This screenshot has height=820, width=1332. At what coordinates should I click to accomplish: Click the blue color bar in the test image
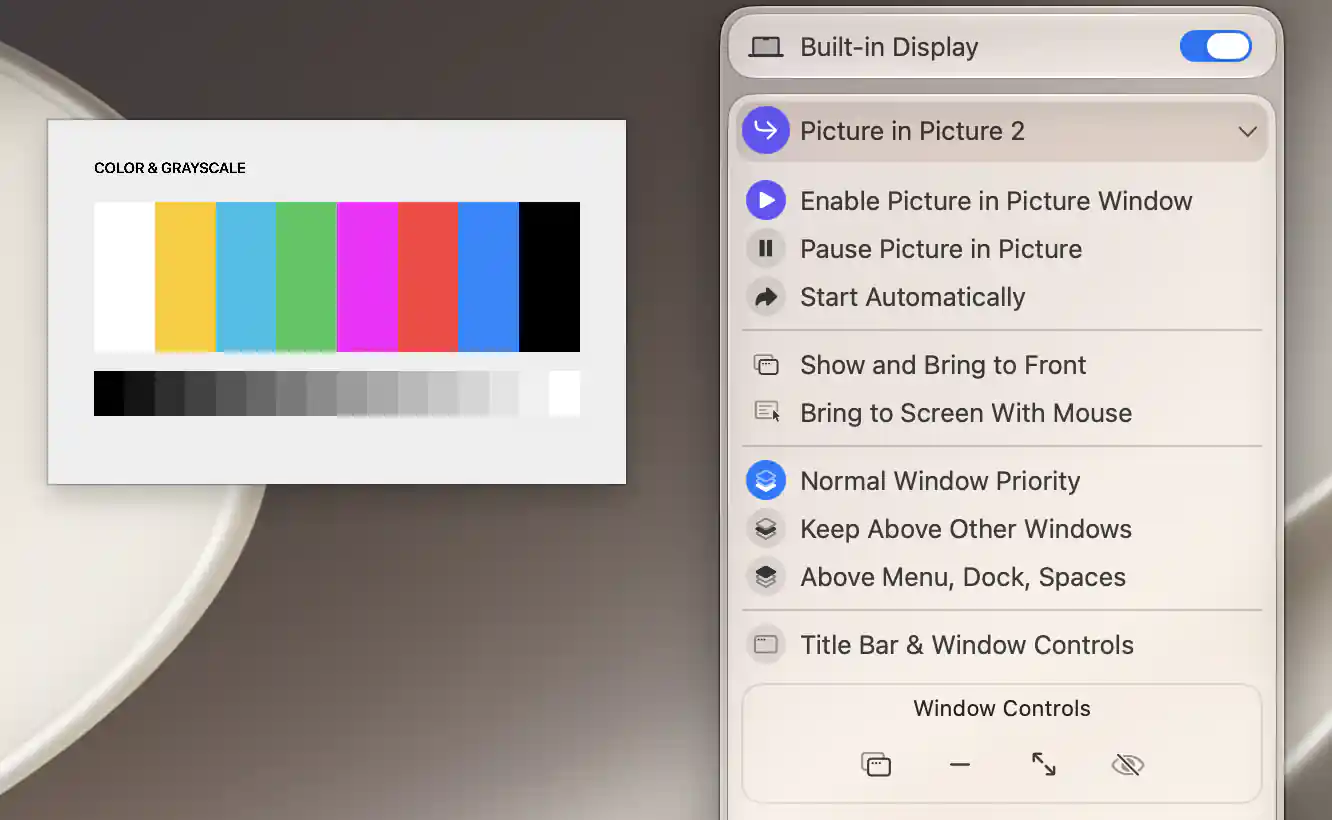488,277
